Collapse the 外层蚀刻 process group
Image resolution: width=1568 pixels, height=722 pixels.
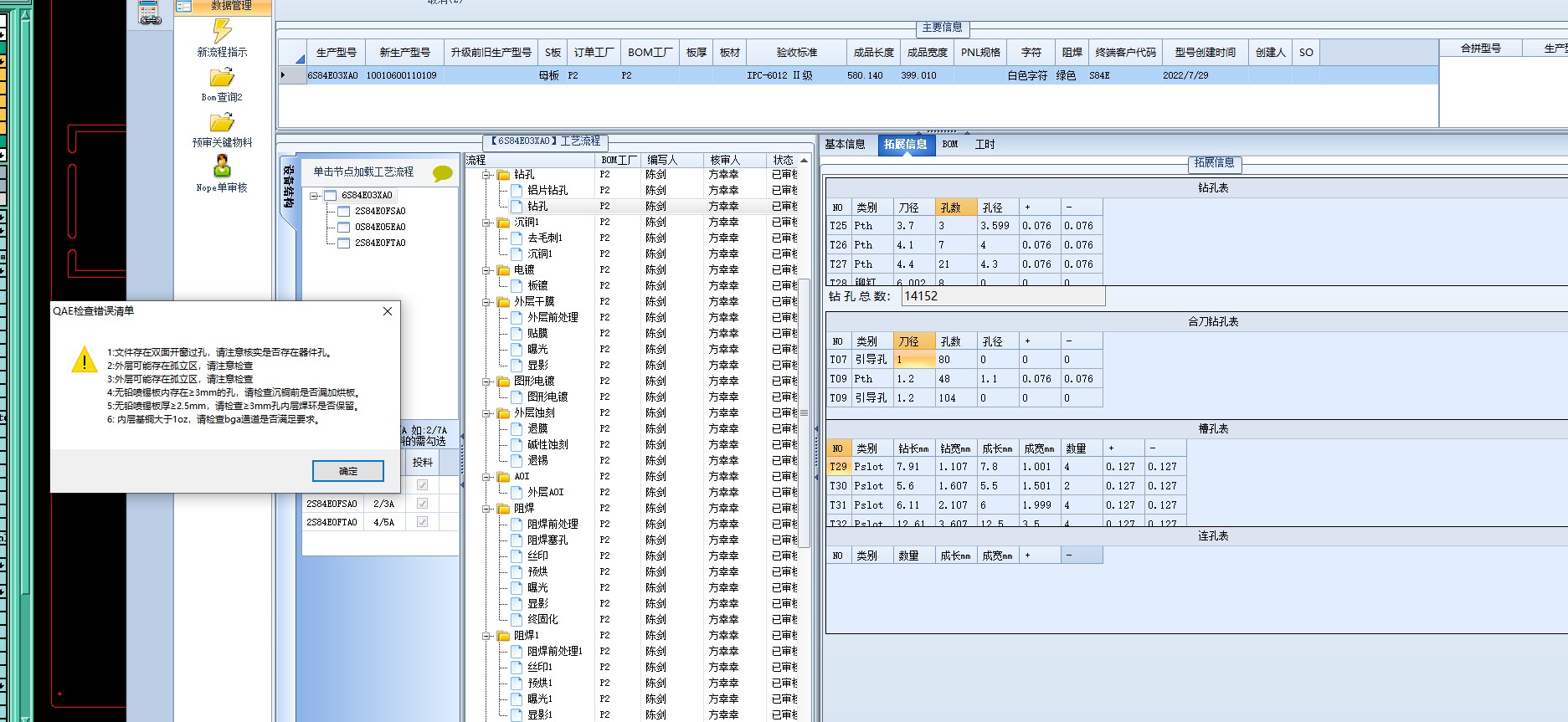(x=486, y=413)
